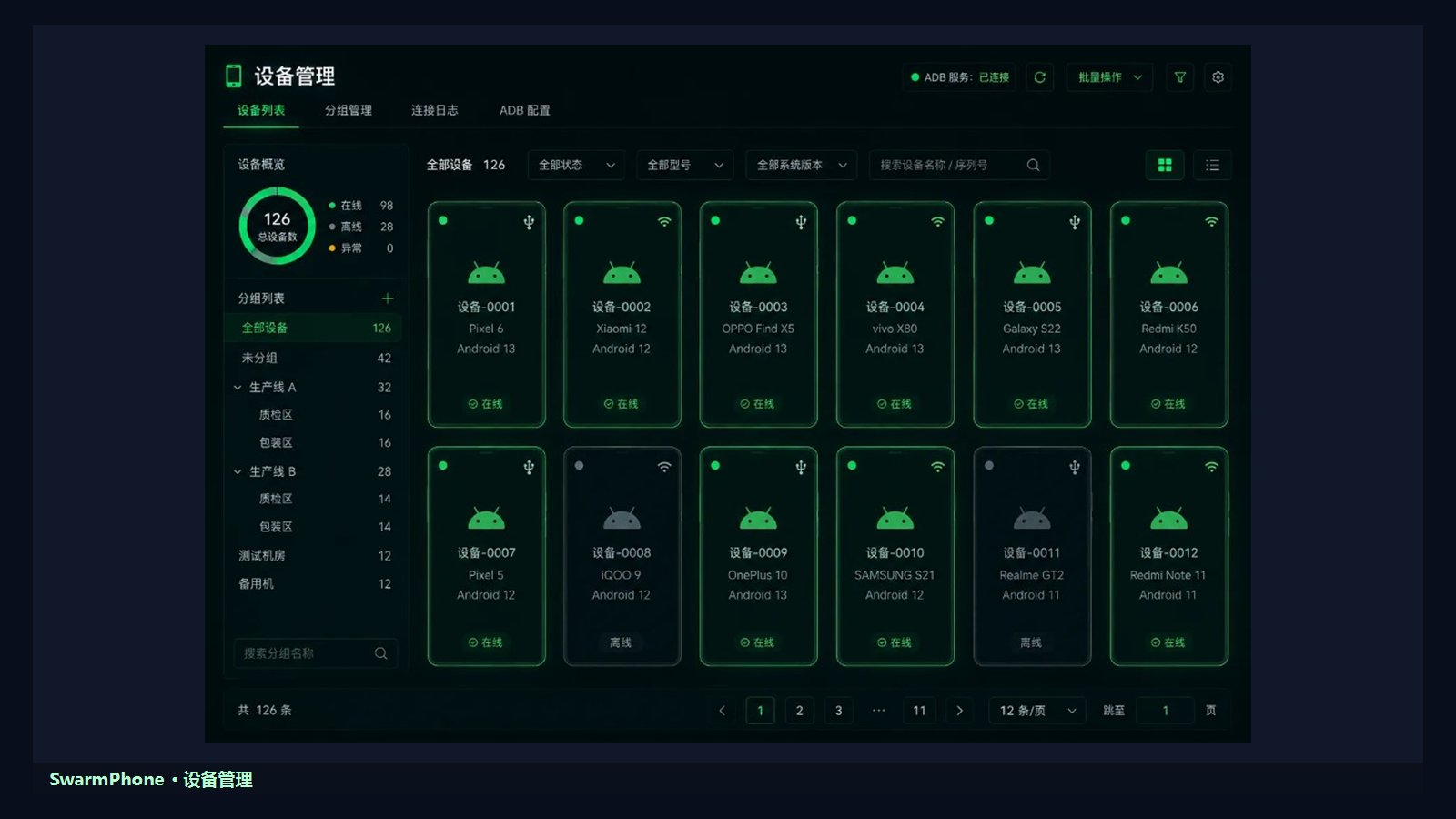Click the Wi-Fi icon on 设备-0004
The image size is (1456, 819).
click(937, 221)
